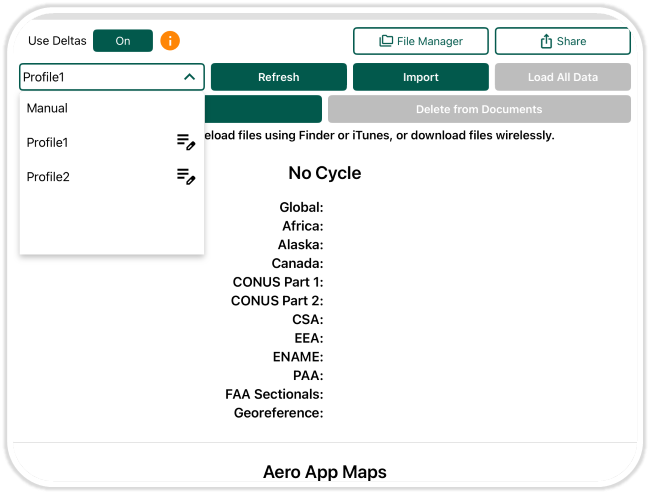Click the green button behind the dropdown list
This screenshot has width=650, height=494.
click(x=263, y=109)
